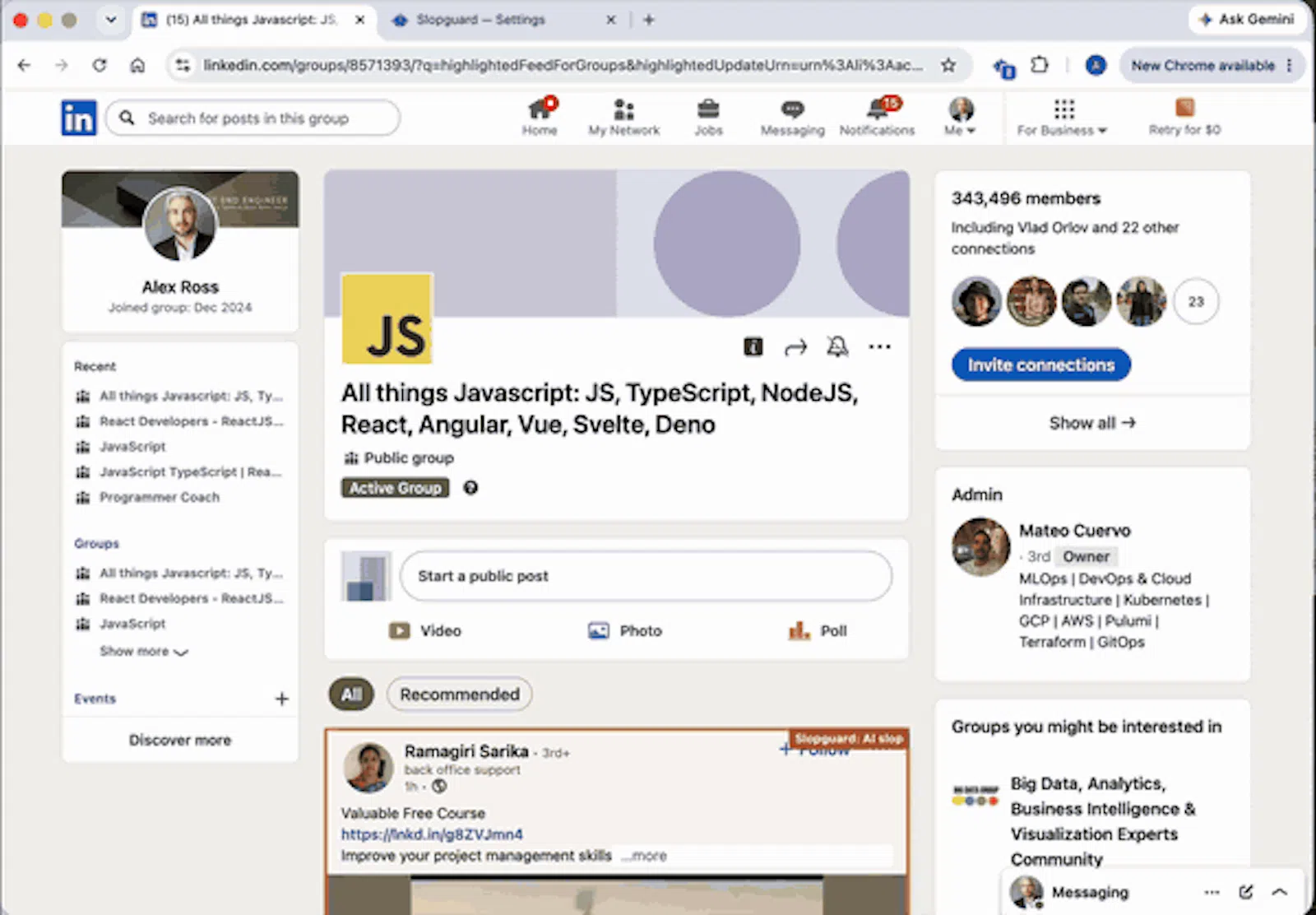The width and height of the screenshot is (1316, 915).
Task: Open the Jobs section
Action: point(708,117)
